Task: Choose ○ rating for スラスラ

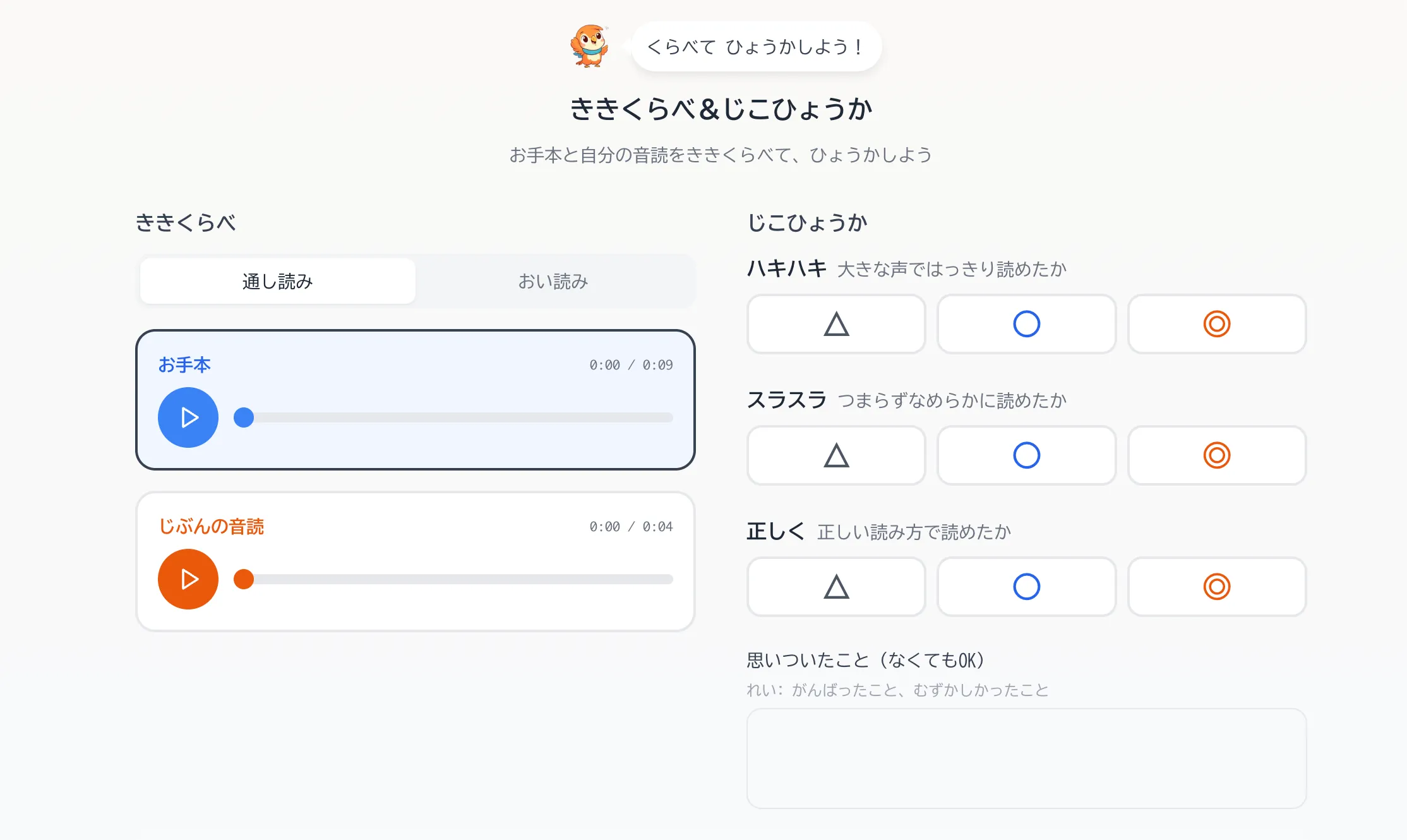Action: [1026, 455]
